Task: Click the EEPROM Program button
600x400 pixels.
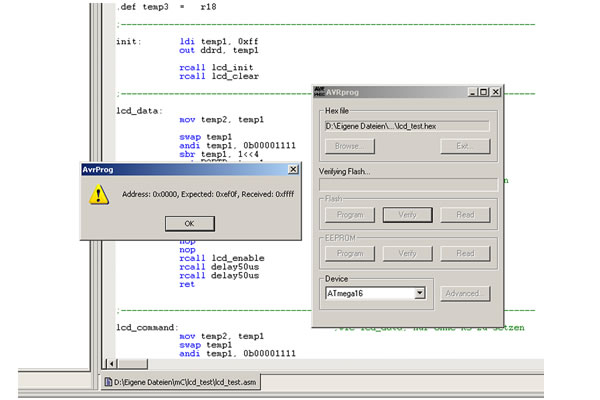Action: point(350,253)
